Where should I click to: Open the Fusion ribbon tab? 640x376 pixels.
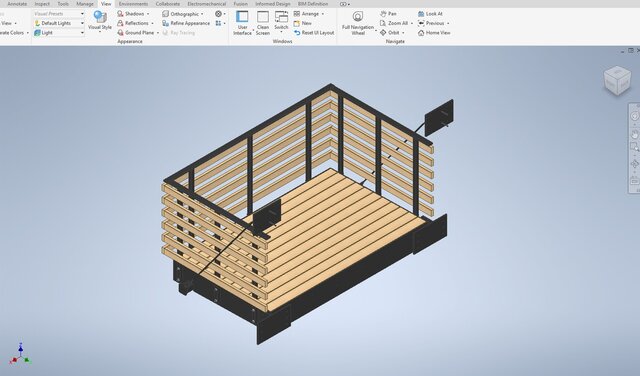point(240,4)
